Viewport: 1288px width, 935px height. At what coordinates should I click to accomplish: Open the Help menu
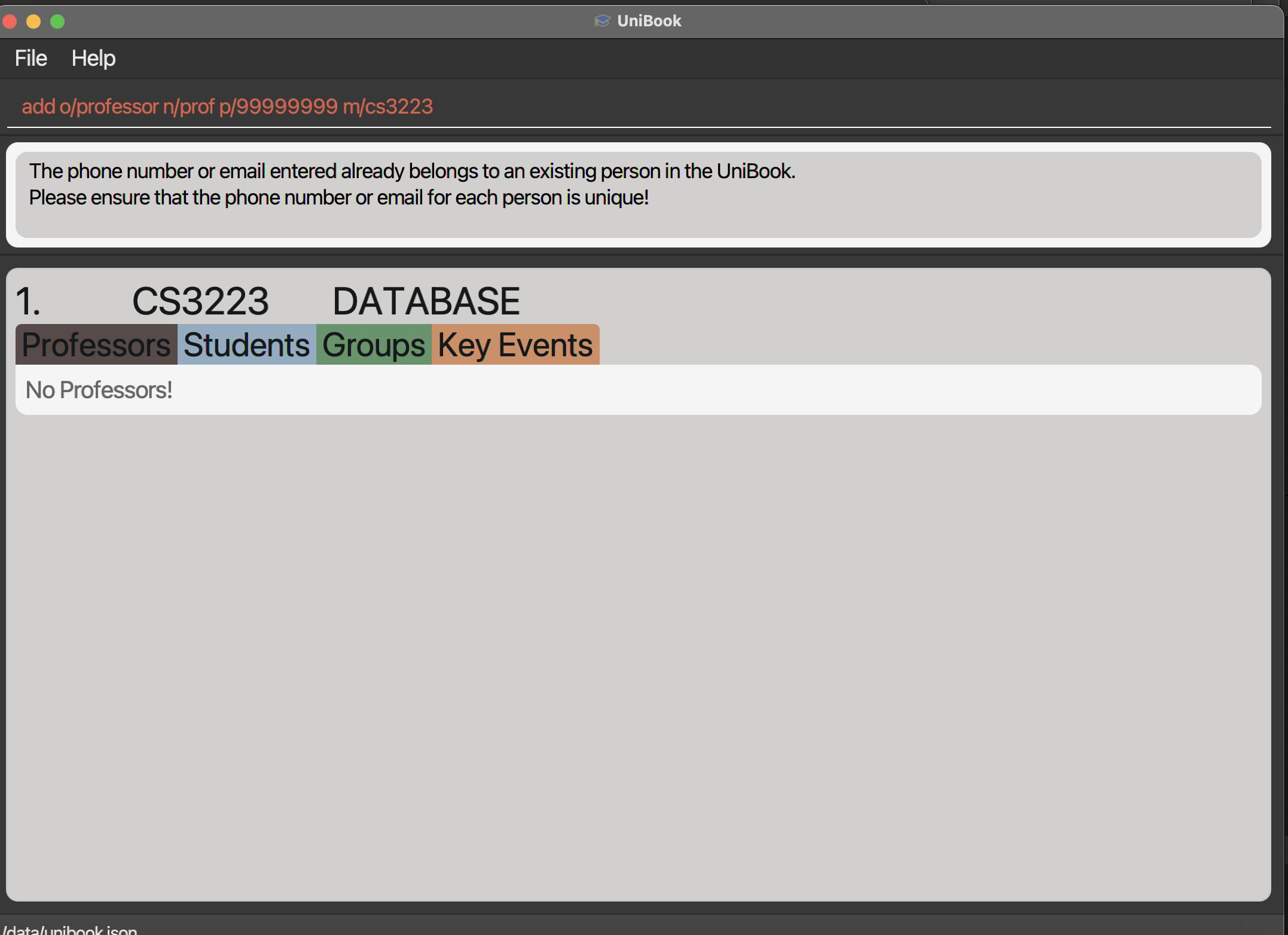click(x=93, y=58)
